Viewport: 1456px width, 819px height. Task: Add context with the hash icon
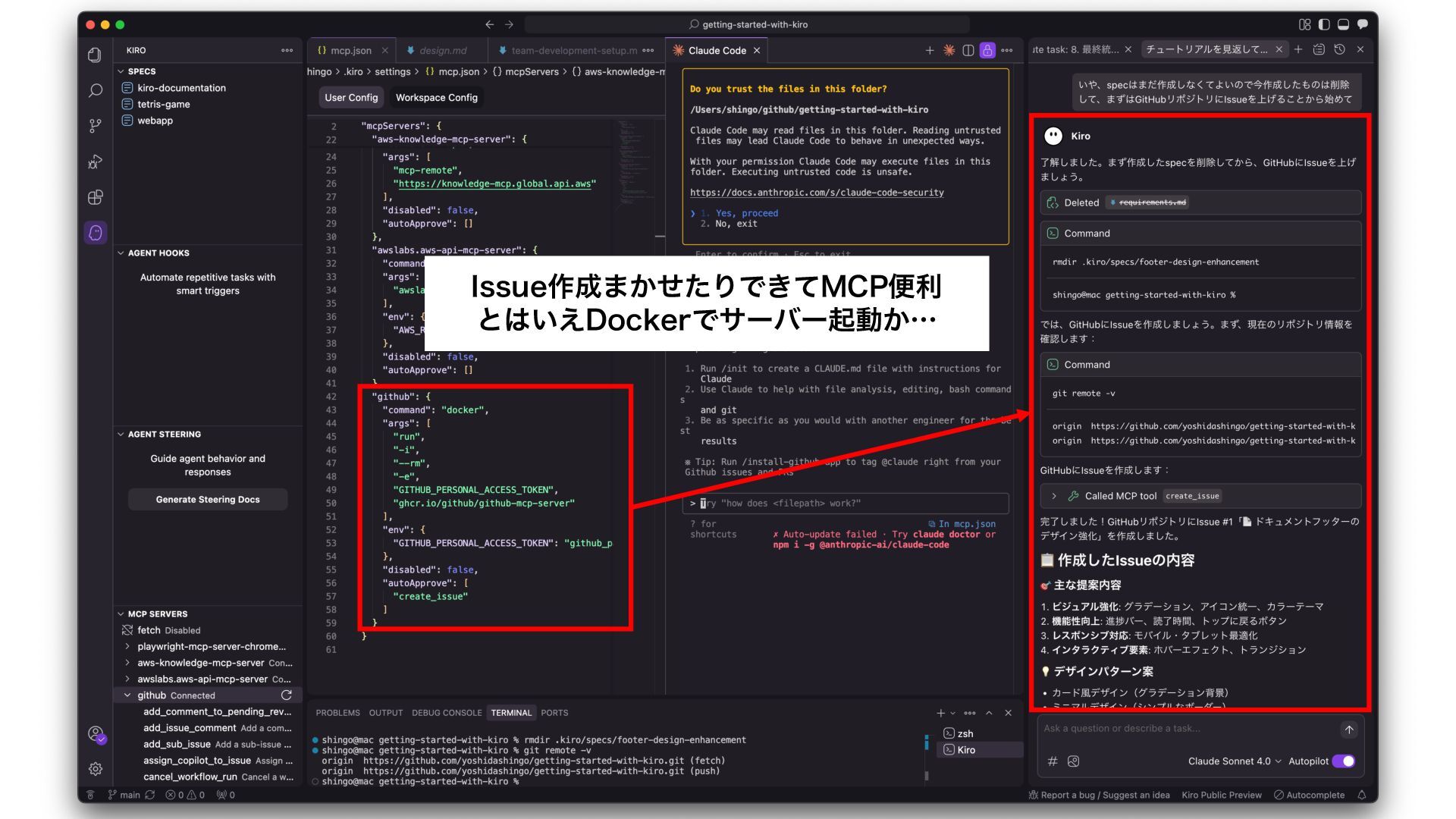coord(1053,761)
